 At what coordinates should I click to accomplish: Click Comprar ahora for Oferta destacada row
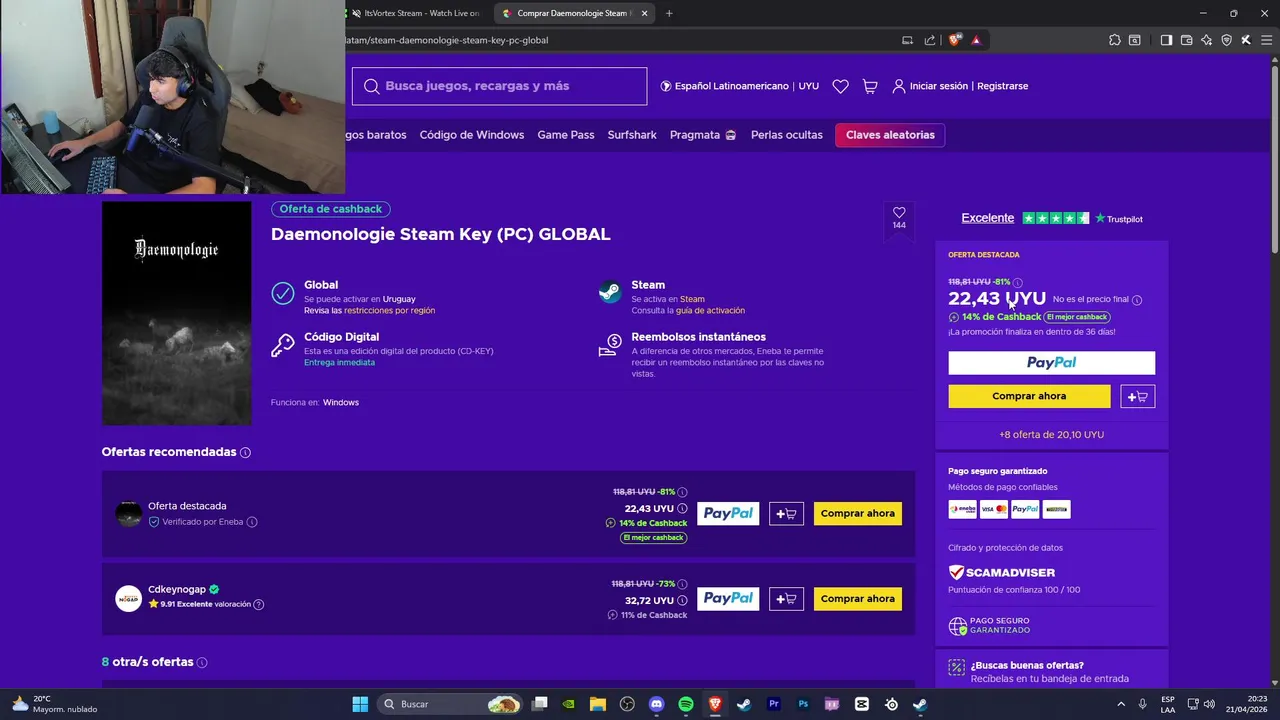858,514
